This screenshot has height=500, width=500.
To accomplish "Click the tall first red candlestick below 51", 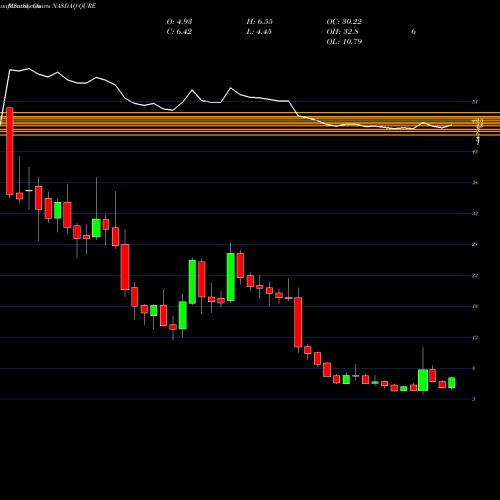I will click(10, 151).
